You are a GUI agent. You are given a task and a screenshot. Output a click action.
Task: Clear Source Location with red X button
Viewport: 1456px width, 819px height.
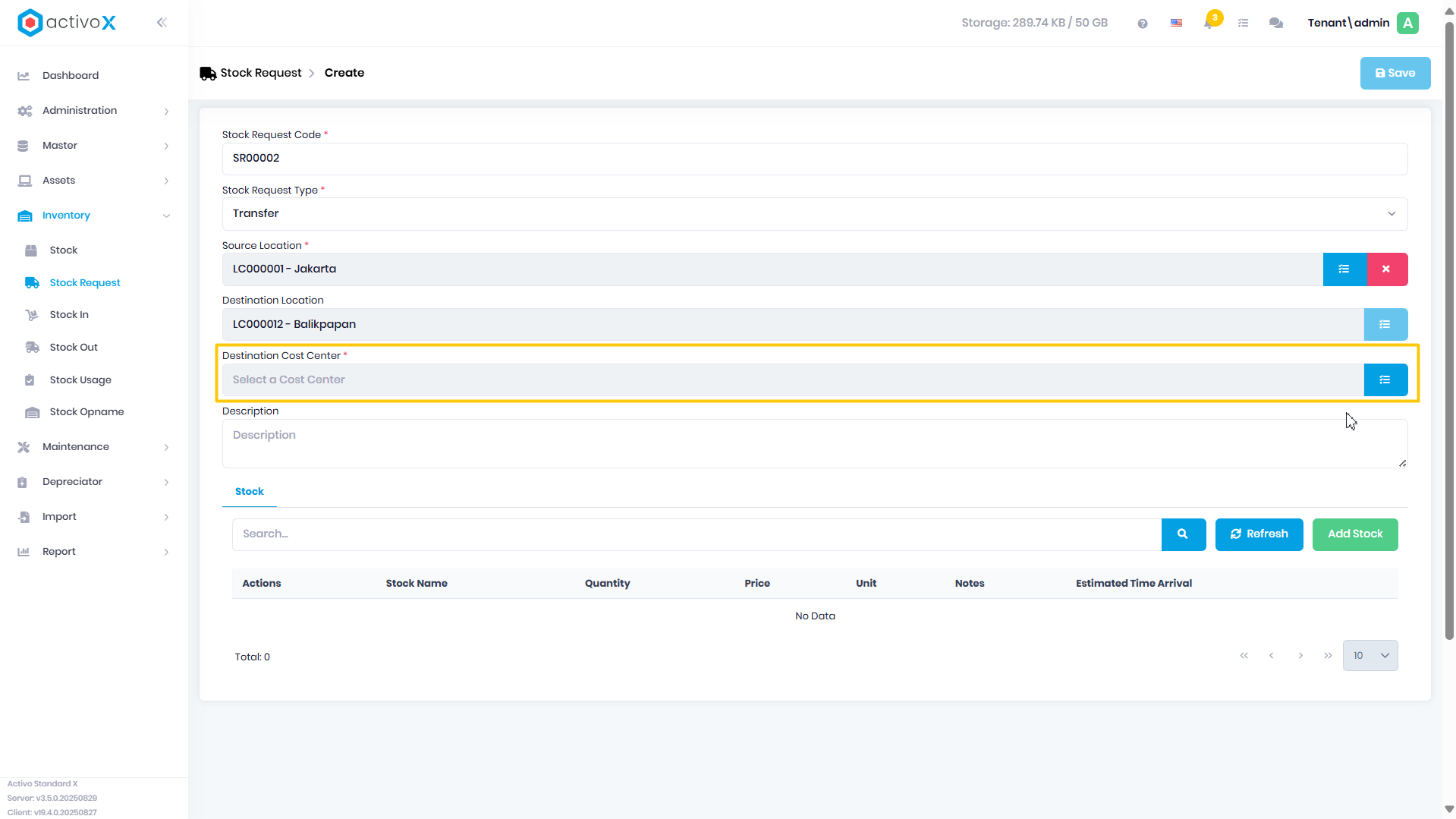(1386, 269)
